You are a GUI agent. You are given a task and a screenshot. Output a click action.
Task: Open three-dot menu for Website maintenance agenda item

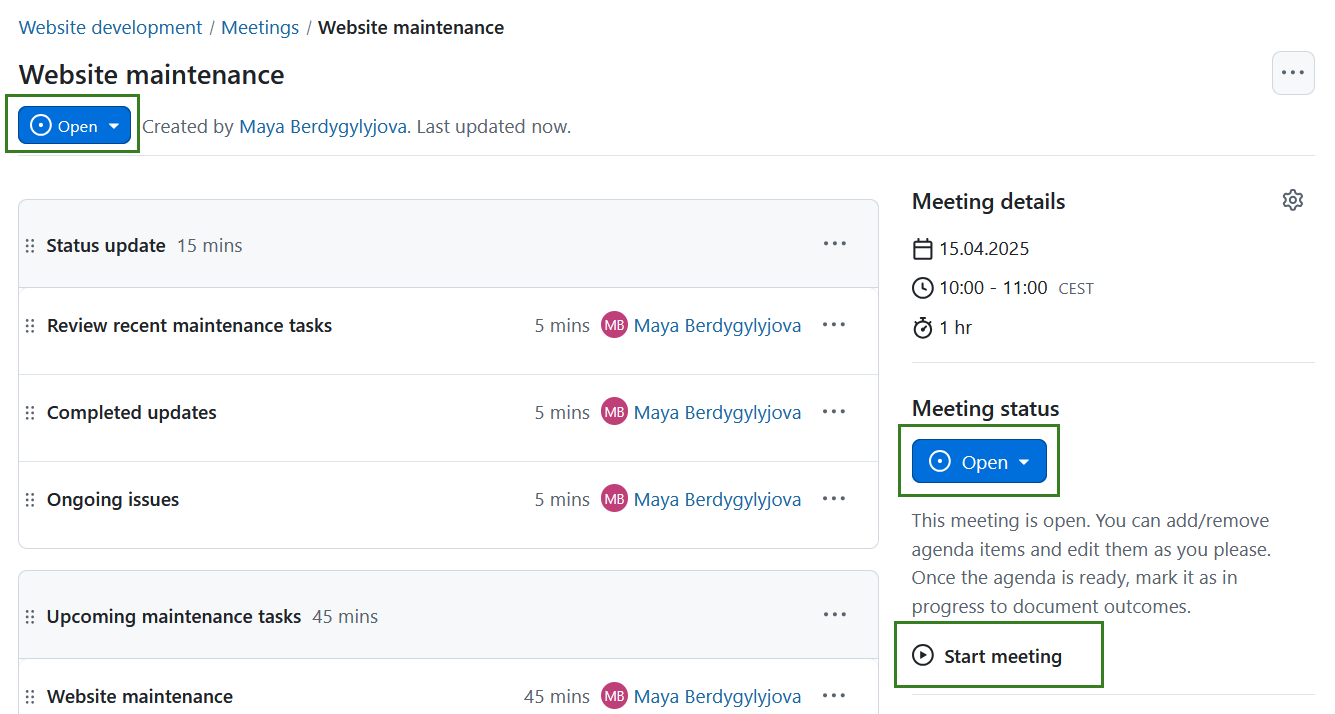point(835,696)
